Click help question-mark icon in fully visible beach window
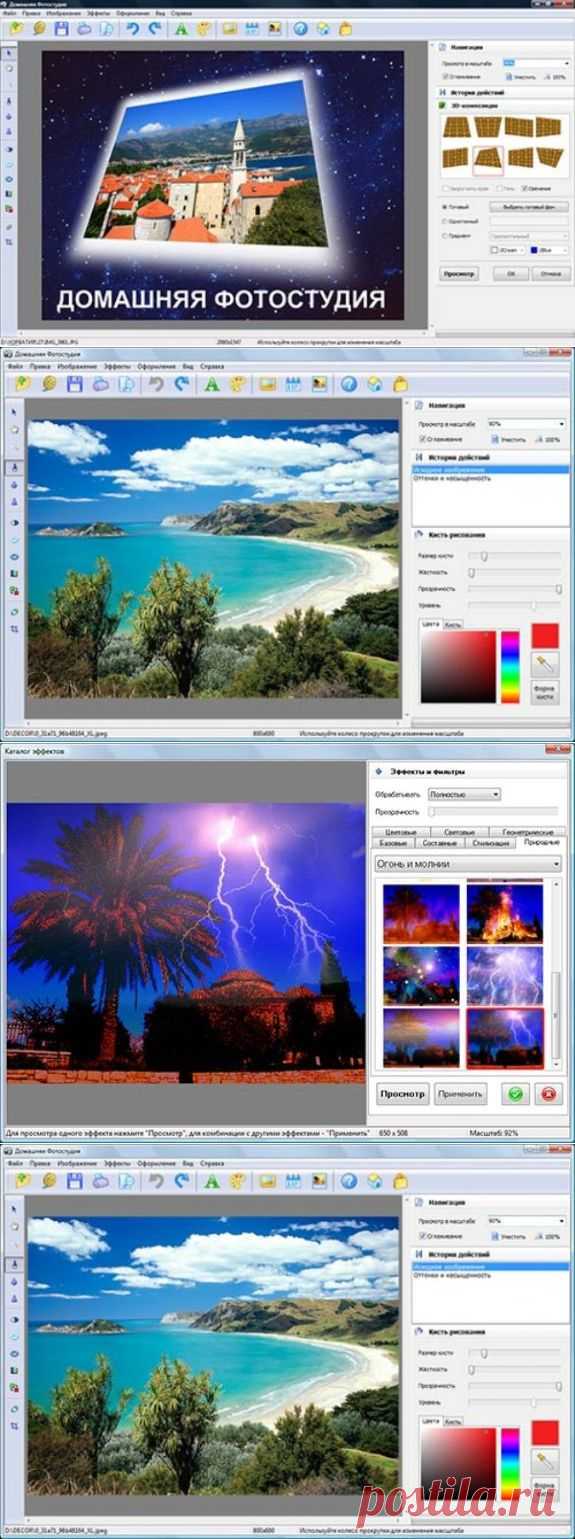 (348, 383)
